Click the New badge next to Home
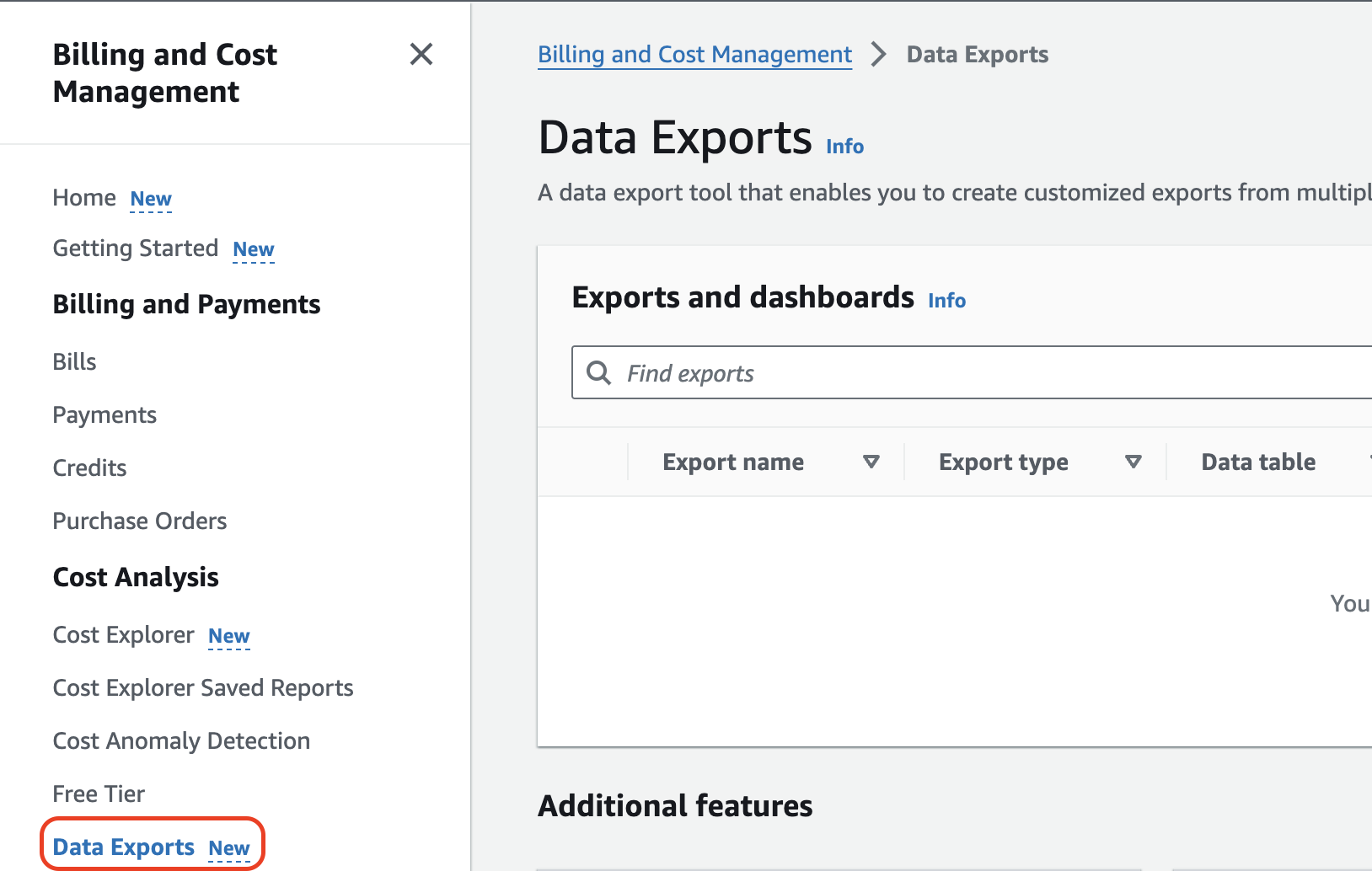 (151, 199)
